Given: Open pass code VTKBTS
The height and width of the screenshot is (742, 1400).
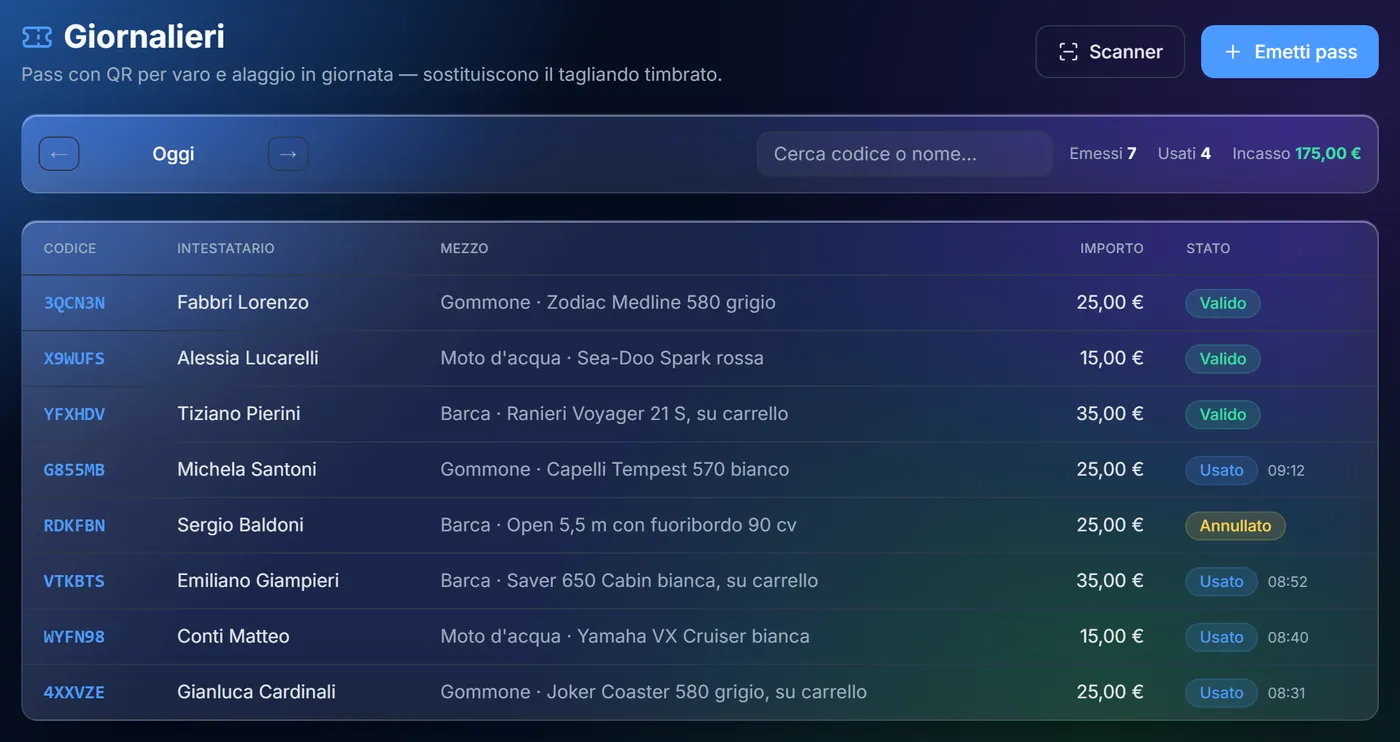Looking at the screenshot, I should [x=74, y=581].
